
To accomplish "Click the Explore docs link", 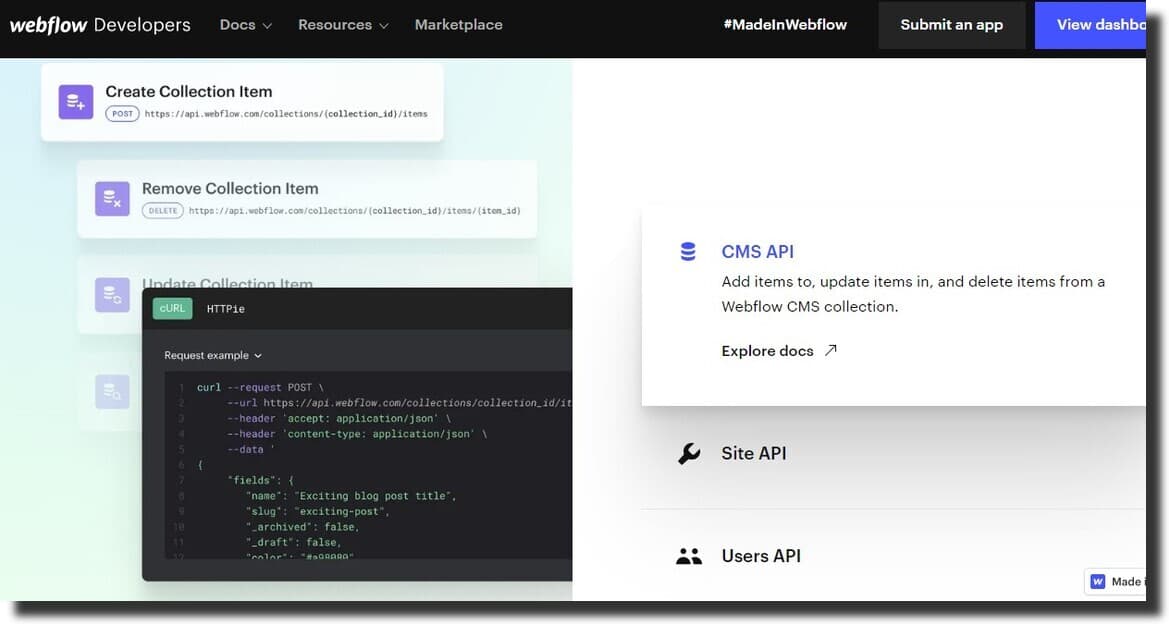I will coord(779,350).
